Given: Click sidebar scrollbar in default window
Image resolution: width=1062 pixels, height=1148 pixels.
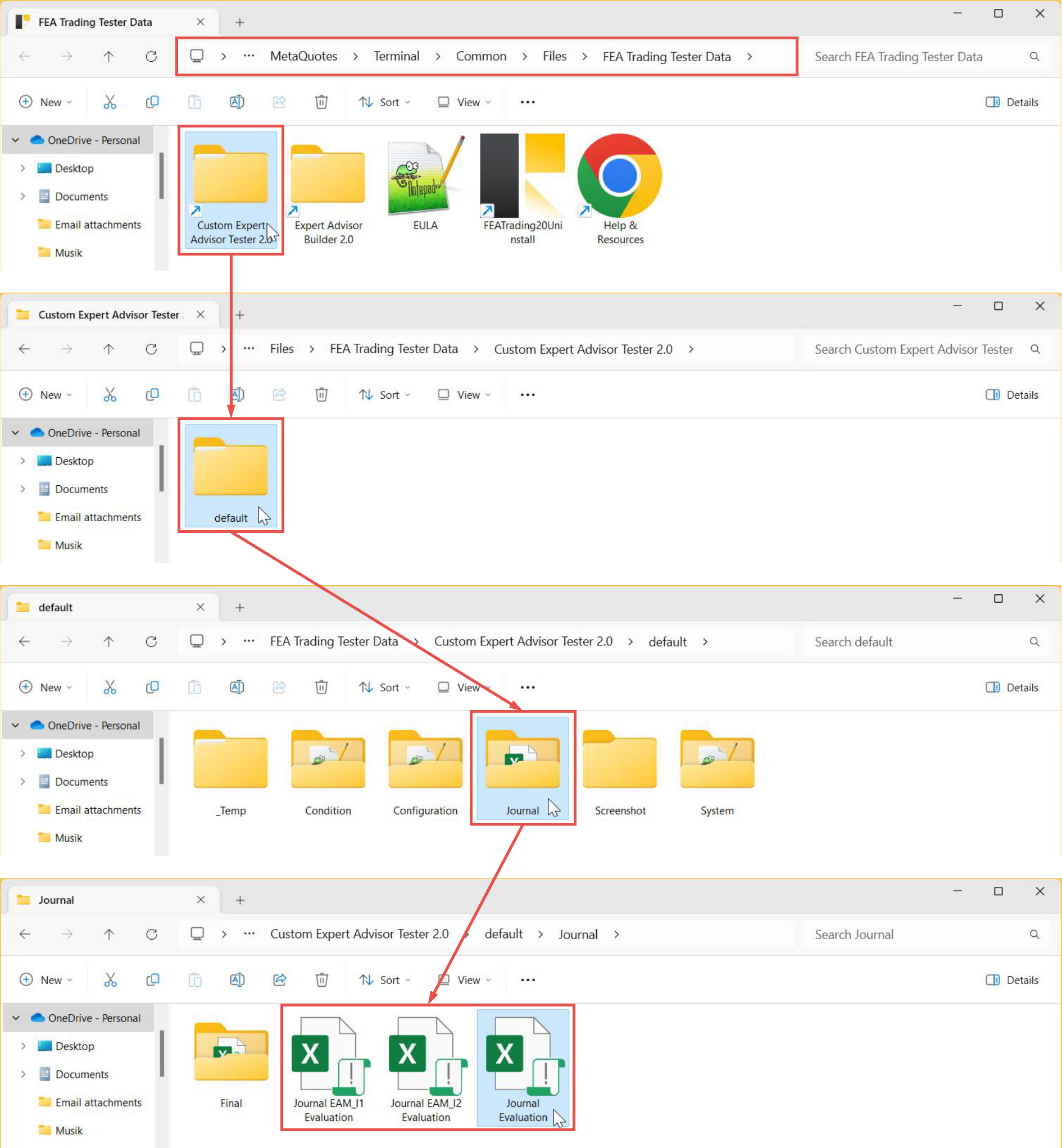Looking at the screenshot, I should tap(161, 761).
